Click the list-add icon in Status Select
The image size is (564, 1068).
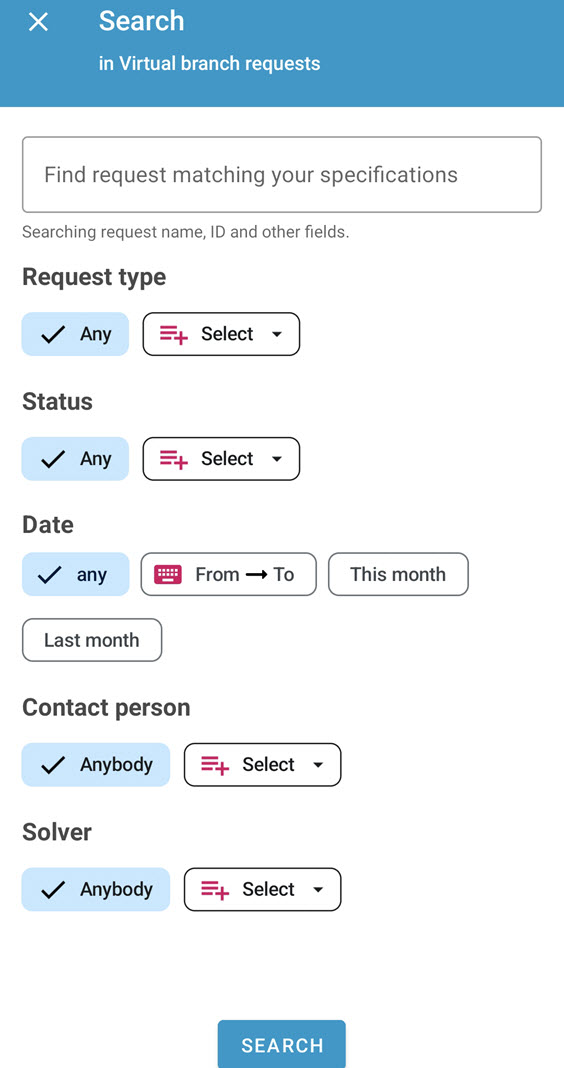point(174,459)
